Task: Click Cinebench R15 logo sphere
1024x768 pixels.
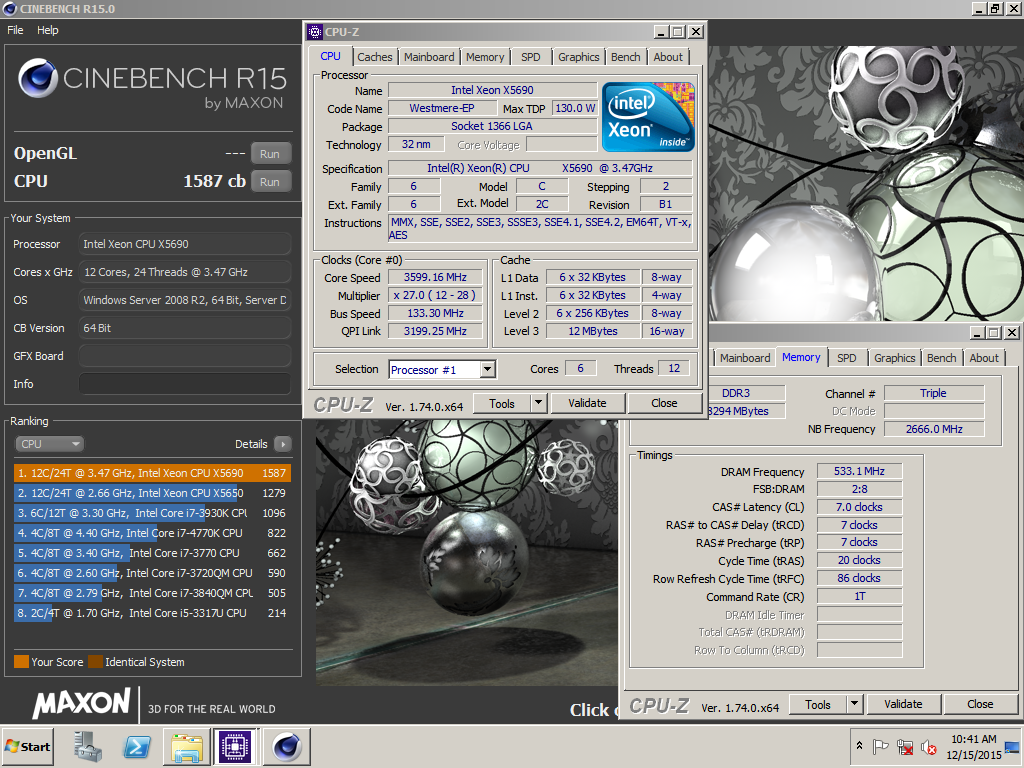Action: tap(38, 78)
